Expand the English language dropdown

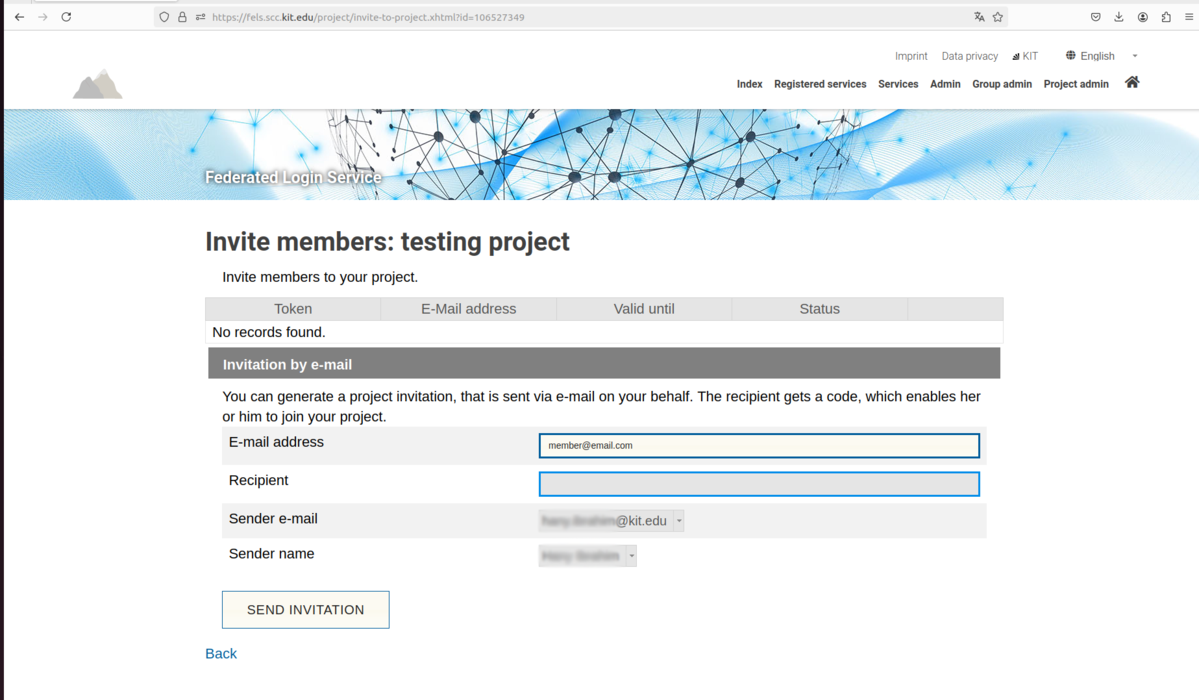pos(1102,56)
